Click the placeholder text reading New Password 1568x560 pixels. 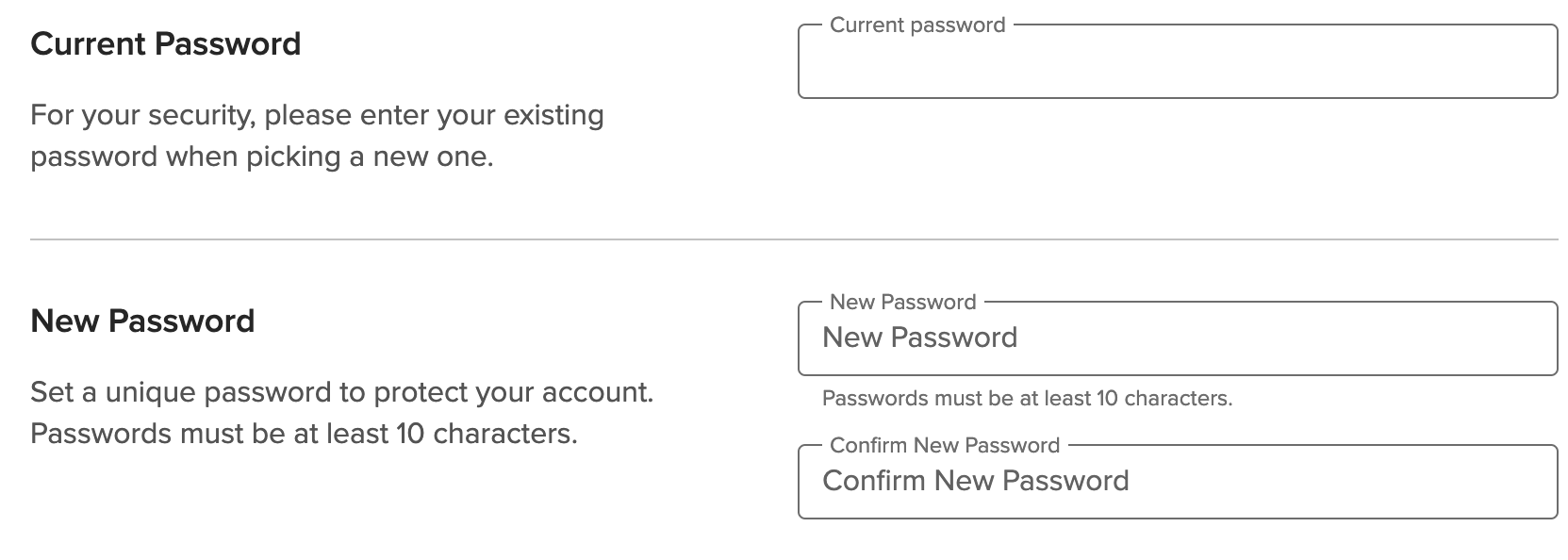tap(919, 338)
